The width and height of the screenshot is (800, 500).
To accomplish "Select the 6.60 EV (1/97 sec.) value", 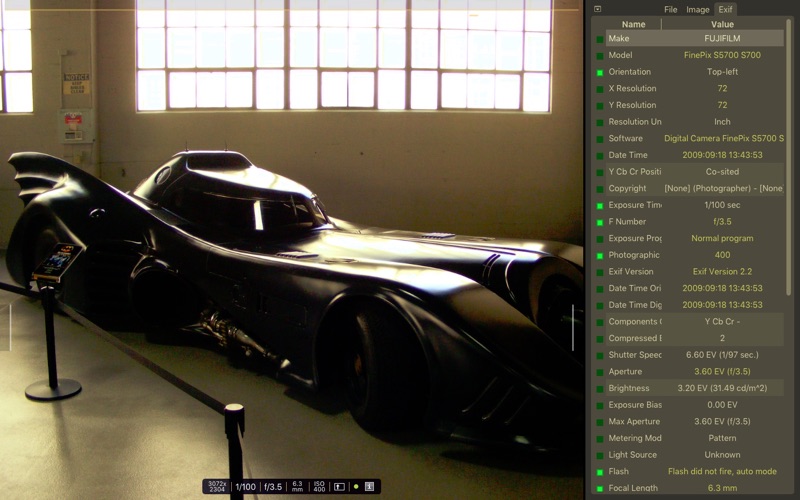I will tap(722, 355).
